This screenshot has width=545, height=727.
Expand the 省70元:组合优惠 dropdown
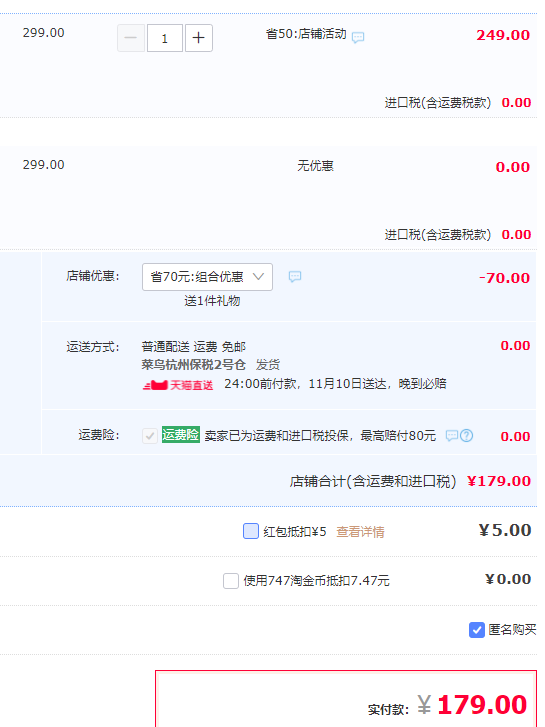pos(207,277)
